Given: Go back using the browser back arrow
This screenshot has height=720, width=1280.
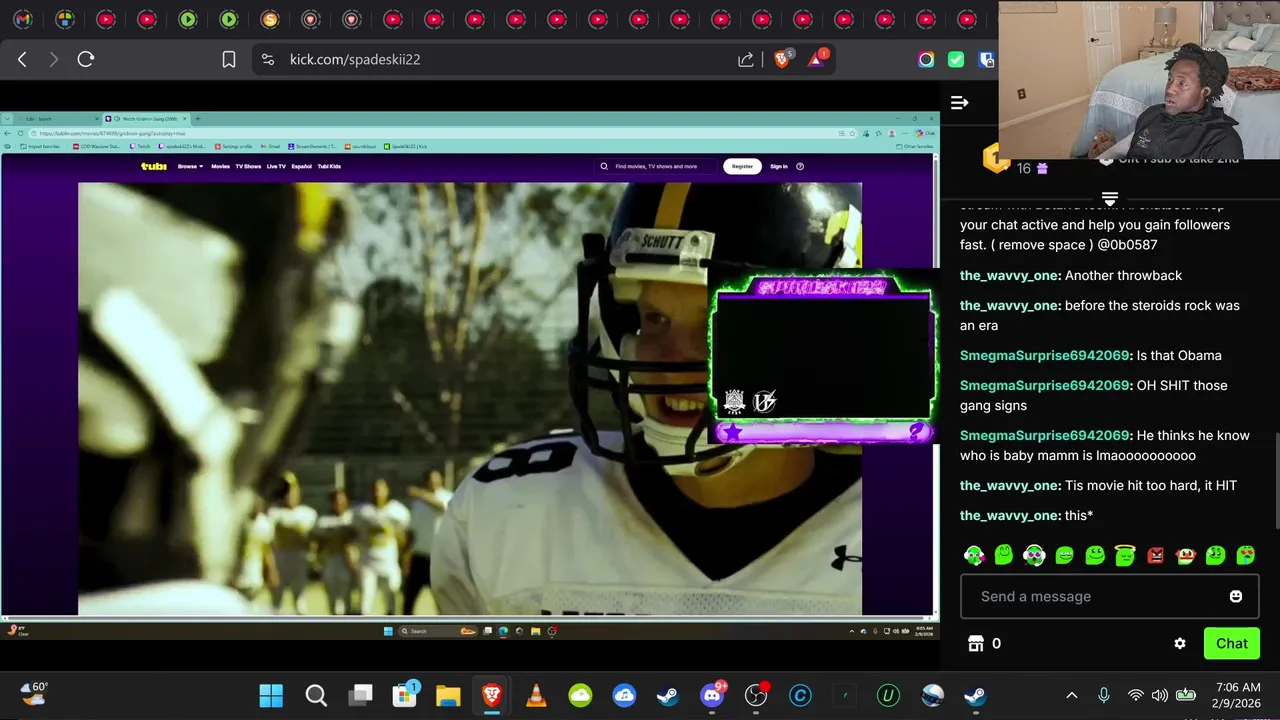Looking at the screenshot, I should pyautogui.click(x=22, y=59).
